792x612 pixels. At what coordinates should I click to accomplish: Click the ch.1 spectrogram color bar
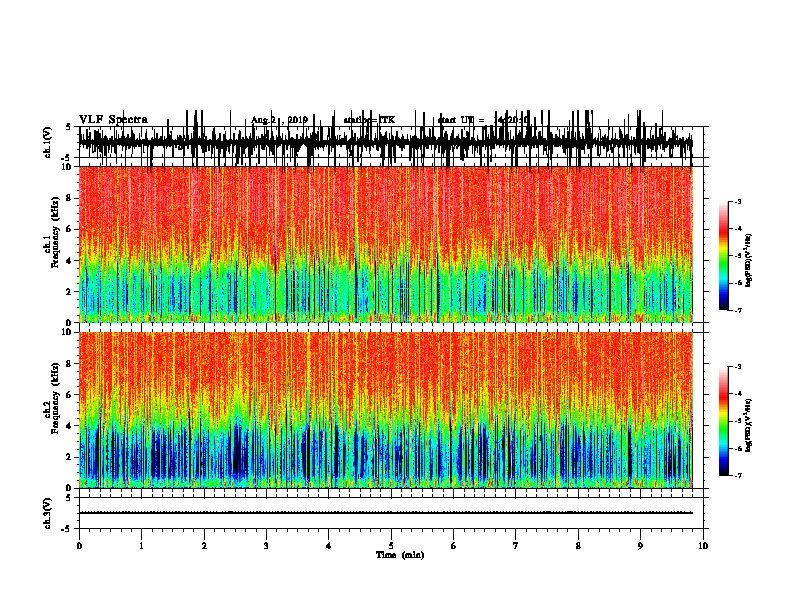[x=724, y=256]
